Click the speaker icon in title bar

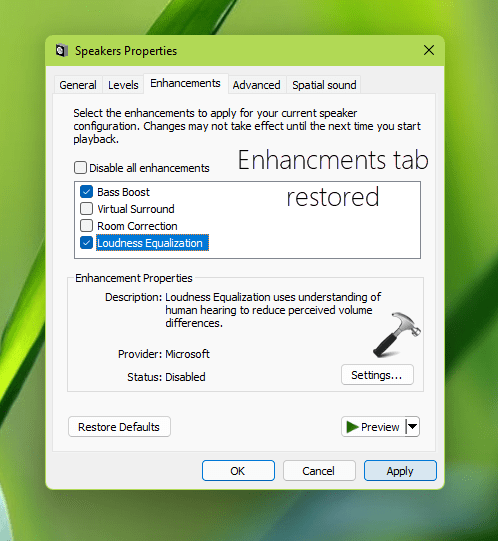pyautogui.click(x=61, y=51)
